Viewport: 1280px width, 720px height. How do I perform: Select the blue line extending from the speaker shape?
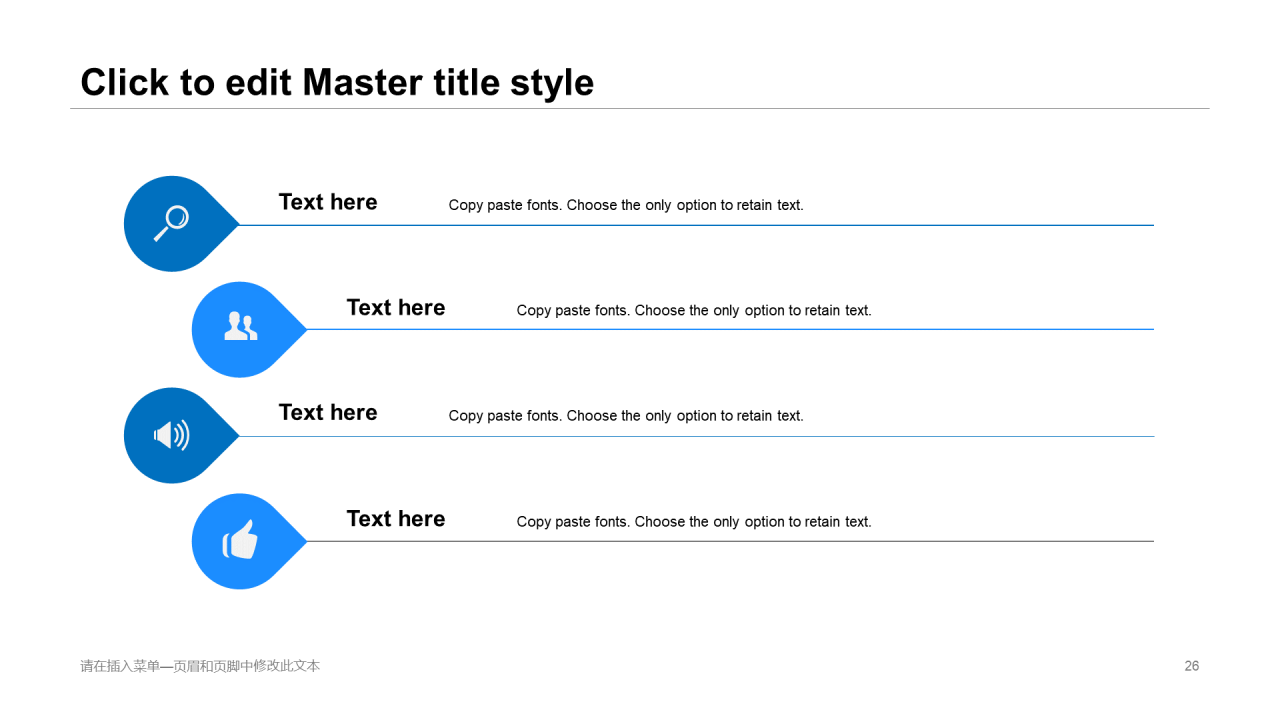pos(700,436)
